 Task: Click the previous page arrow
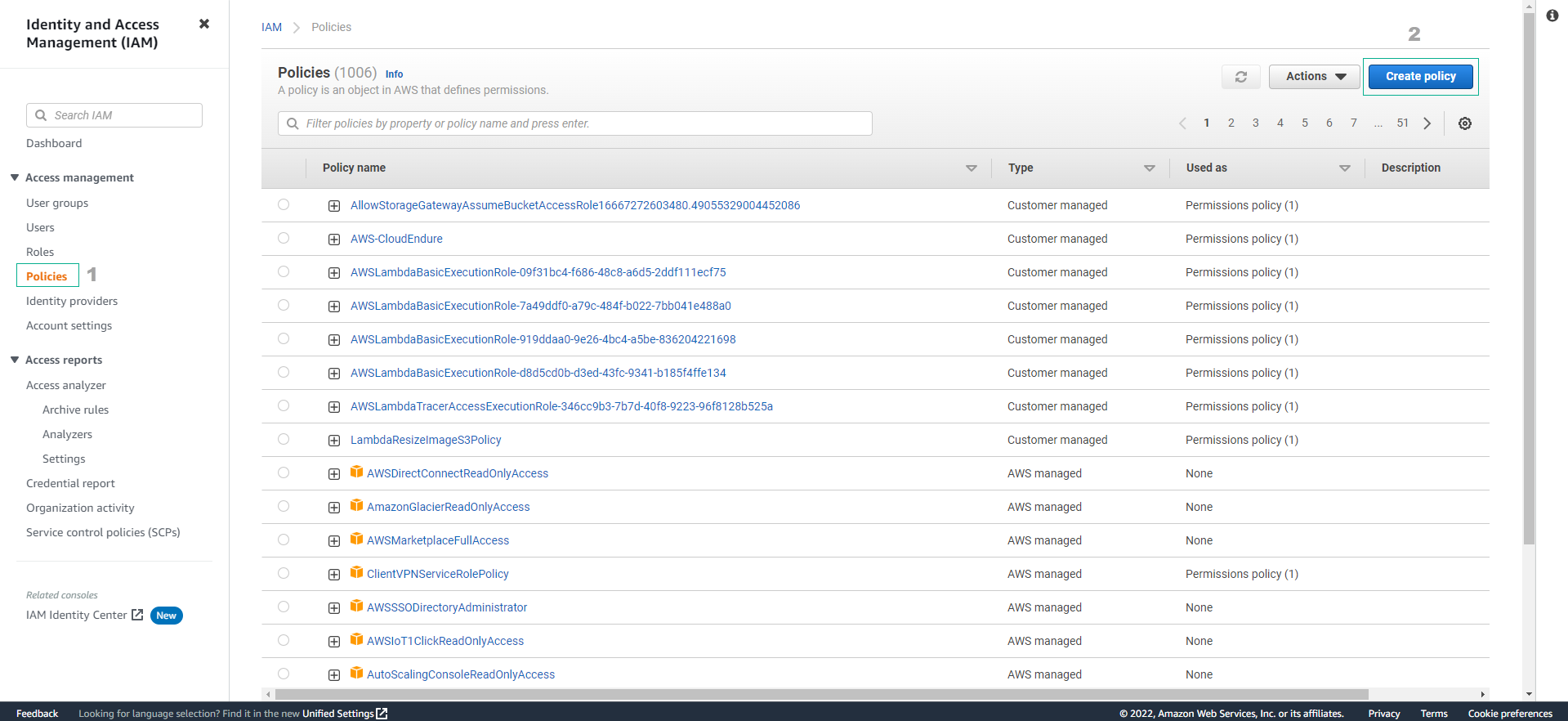coord(1182,123)
